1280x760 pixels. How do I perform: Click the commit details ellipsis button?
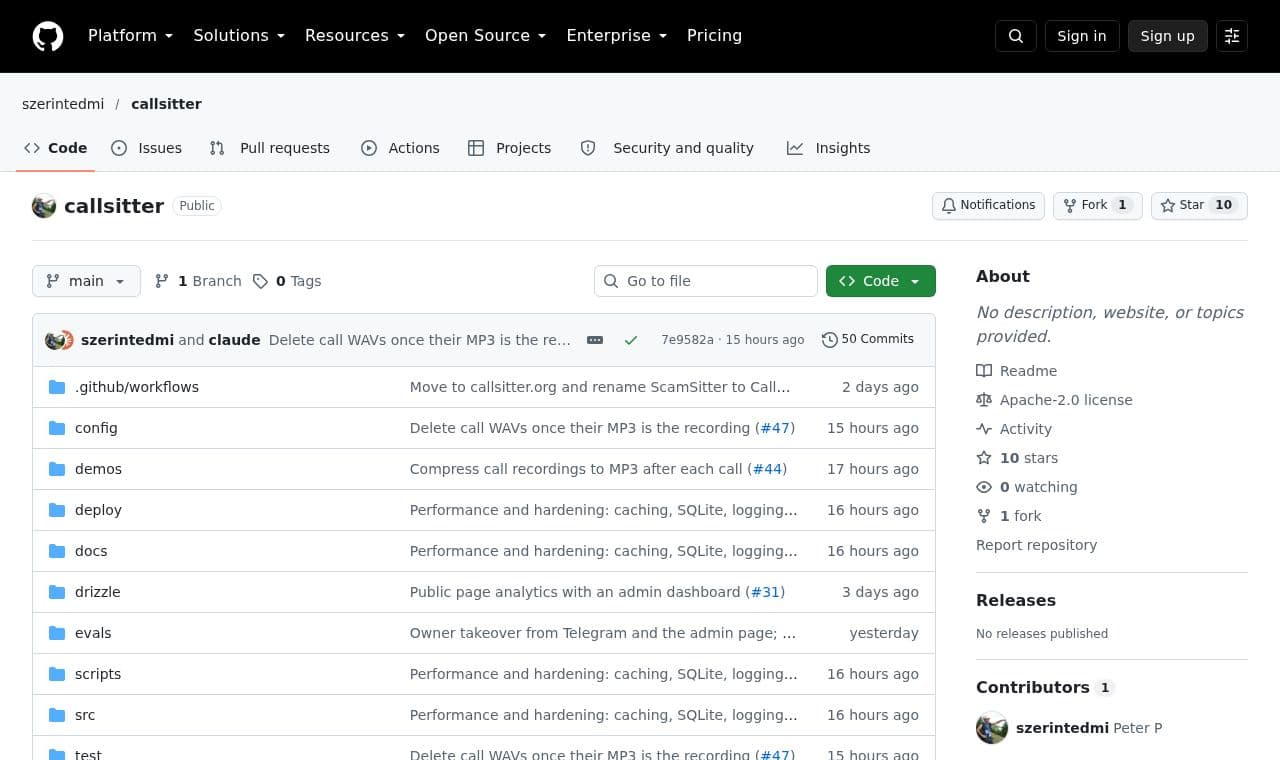tap(595, 340)
